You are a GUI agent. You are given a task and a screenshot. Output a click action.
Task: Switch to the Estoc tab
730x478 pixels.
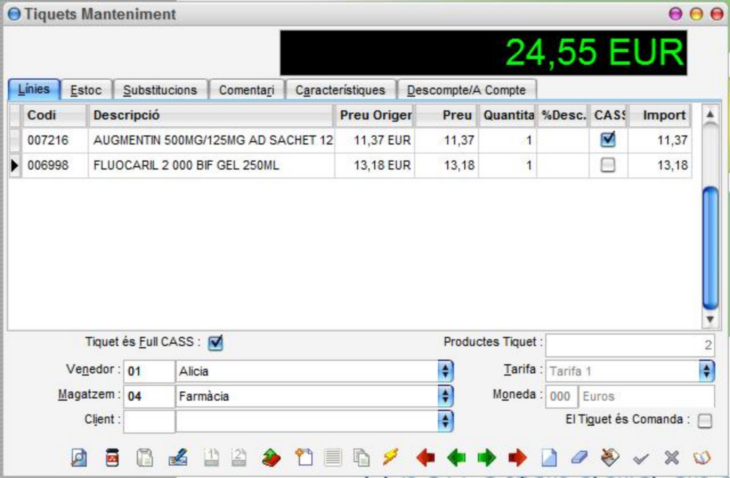[86, 90]
